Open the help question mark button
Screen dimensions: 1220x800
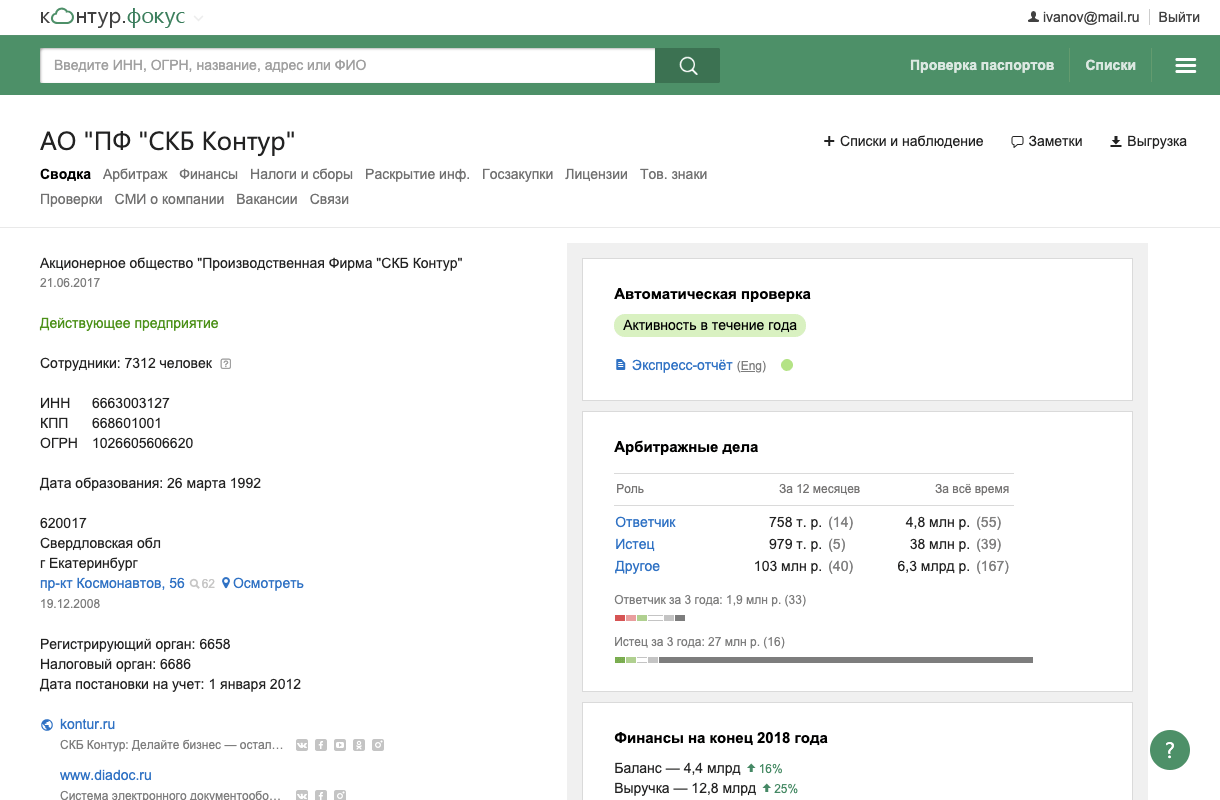(x=1170, y=749)
